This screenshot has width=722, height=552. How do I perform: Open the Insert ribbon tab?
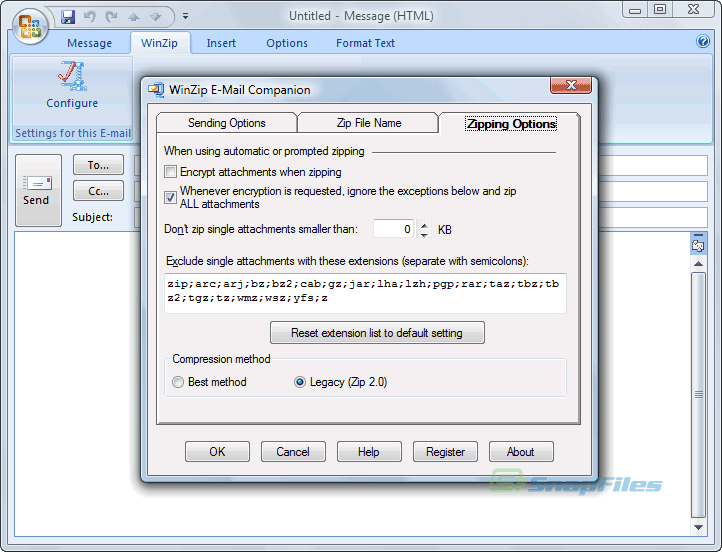[221, 43]
